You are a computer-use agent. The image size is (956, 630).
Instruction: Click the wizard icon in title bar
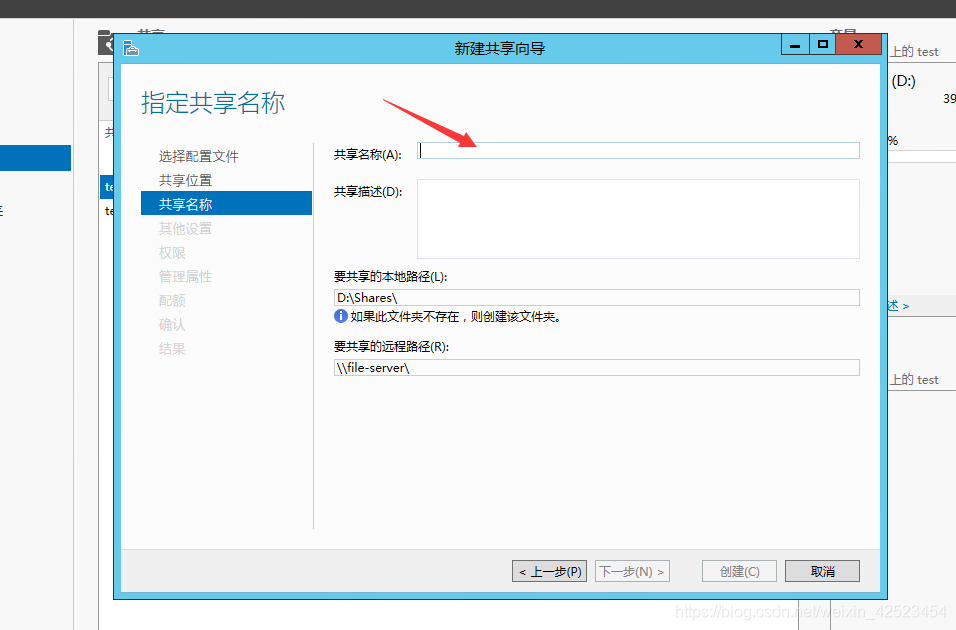coord(130,48)
